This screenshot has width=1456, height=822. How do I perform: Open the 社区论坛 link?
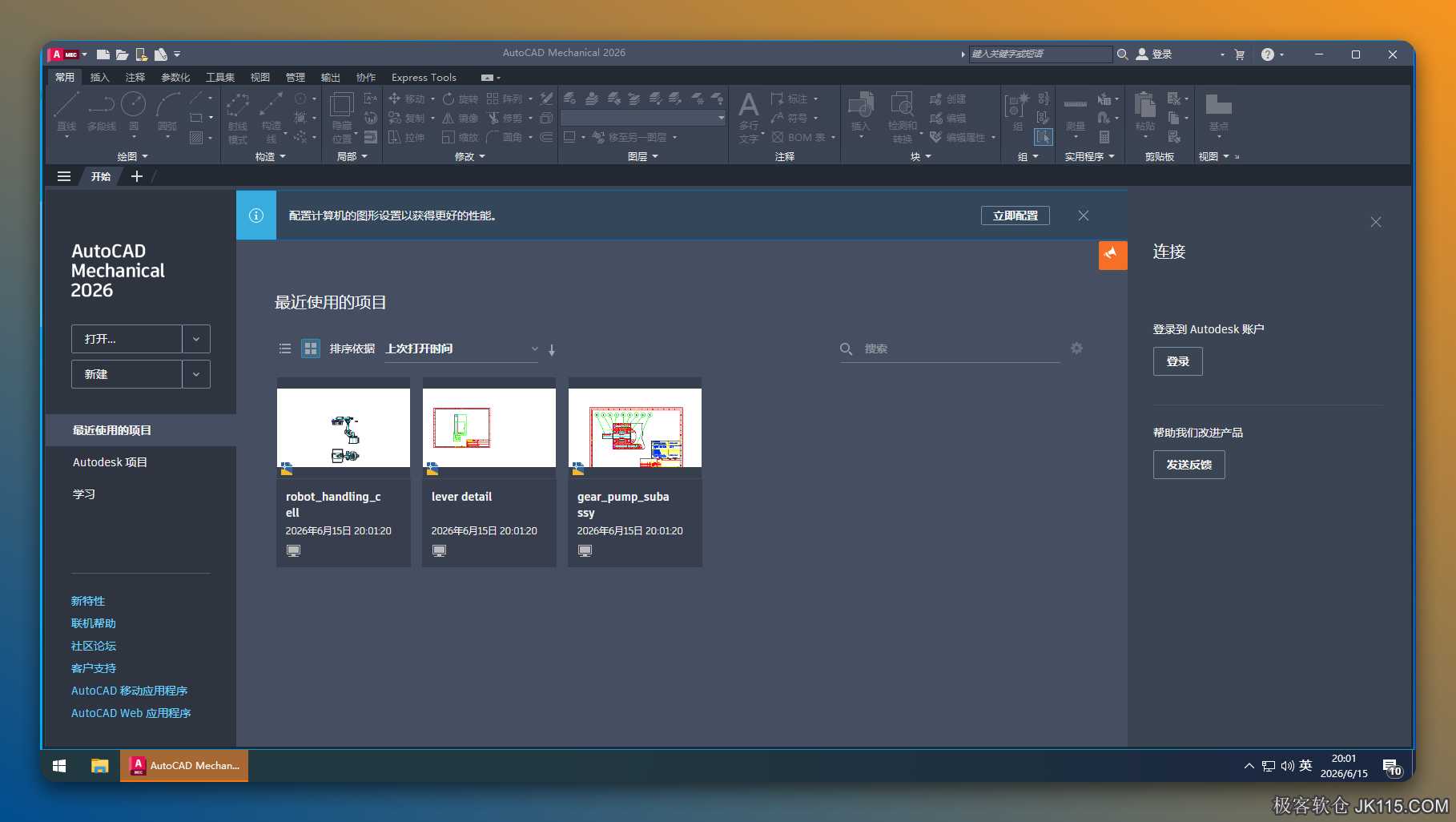94,646
